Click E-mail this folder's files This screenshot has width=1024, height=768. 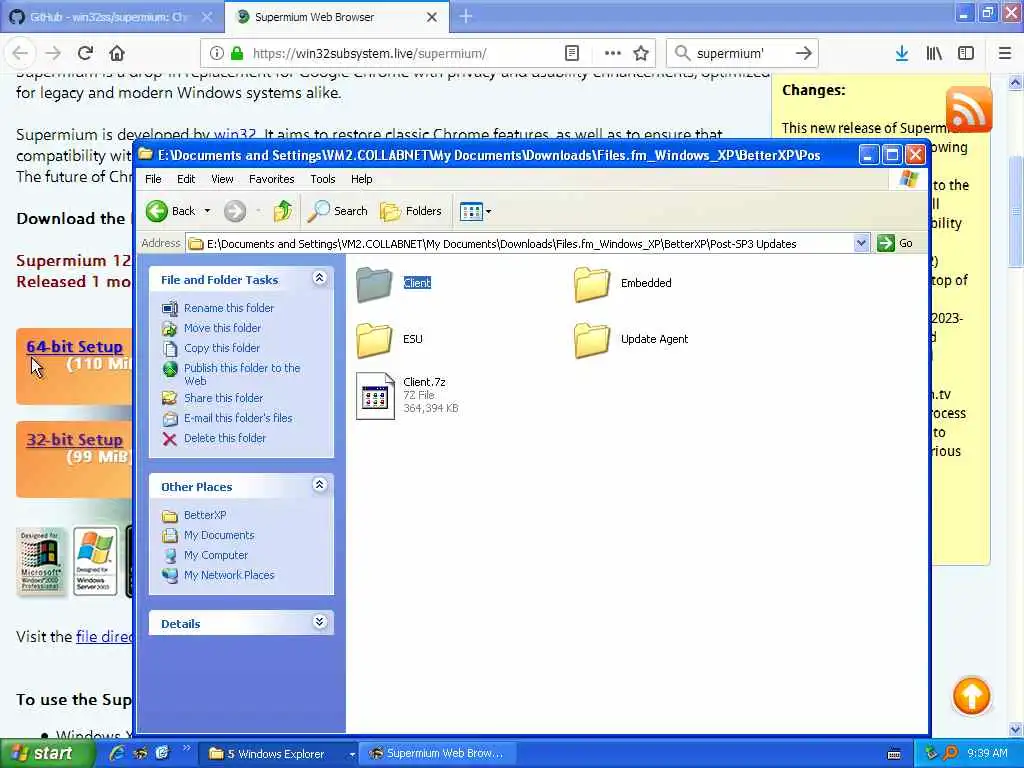(227, 418)
